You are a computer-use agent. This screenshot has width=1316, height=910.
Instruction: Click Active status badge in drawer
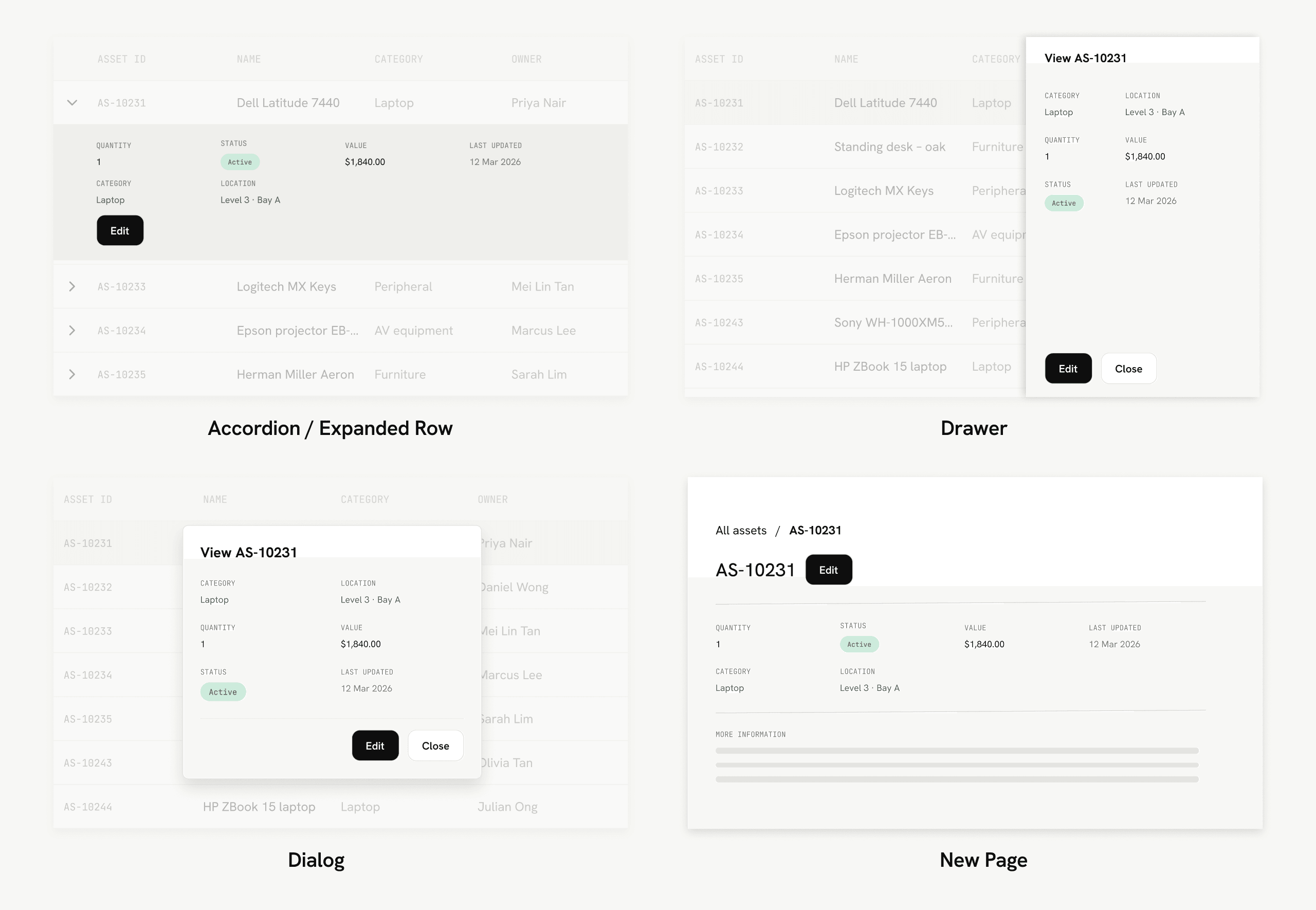coord(1064,203)
